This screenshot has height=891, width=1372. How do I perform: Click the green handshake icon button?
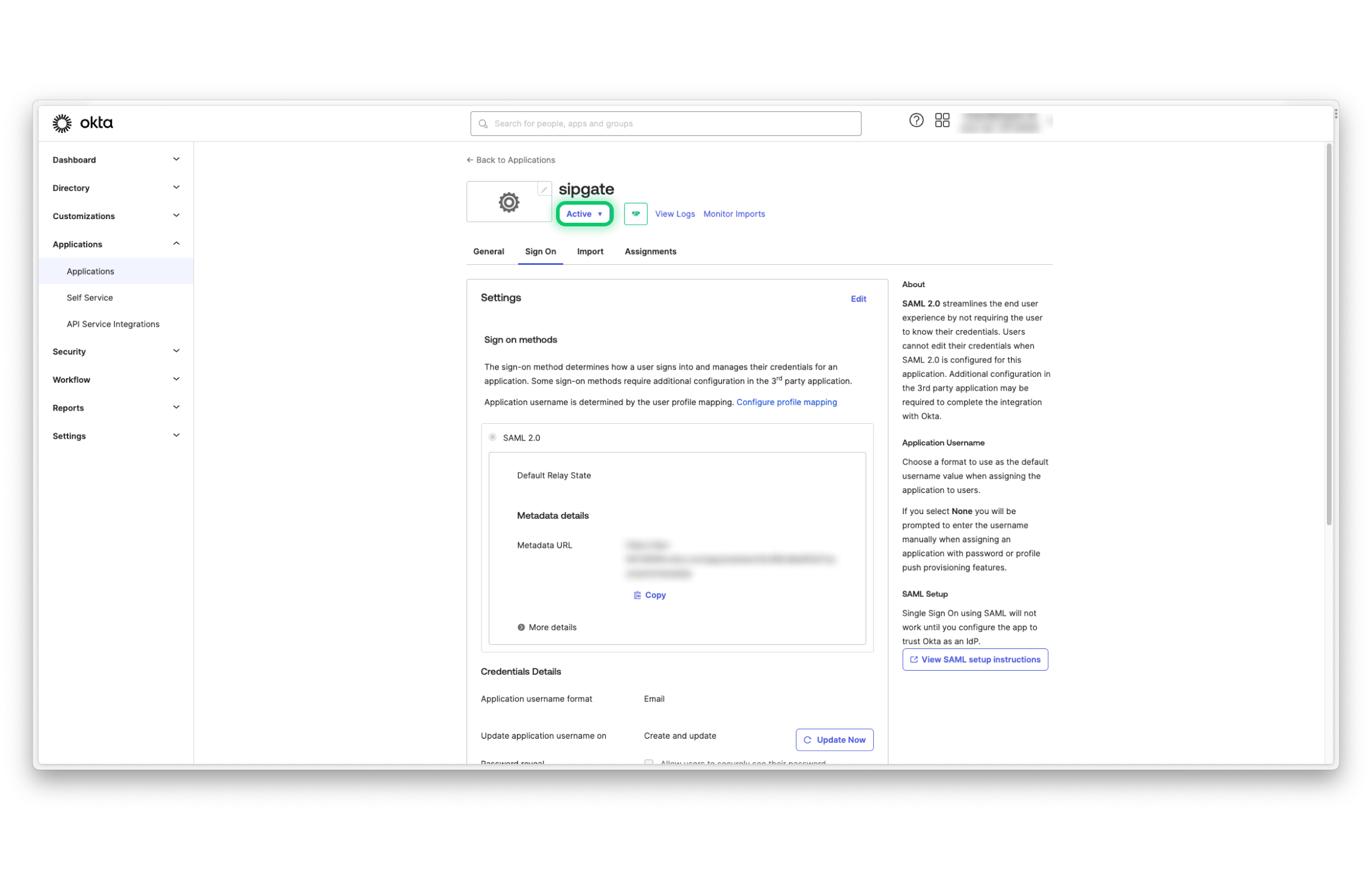coord(635,214)
